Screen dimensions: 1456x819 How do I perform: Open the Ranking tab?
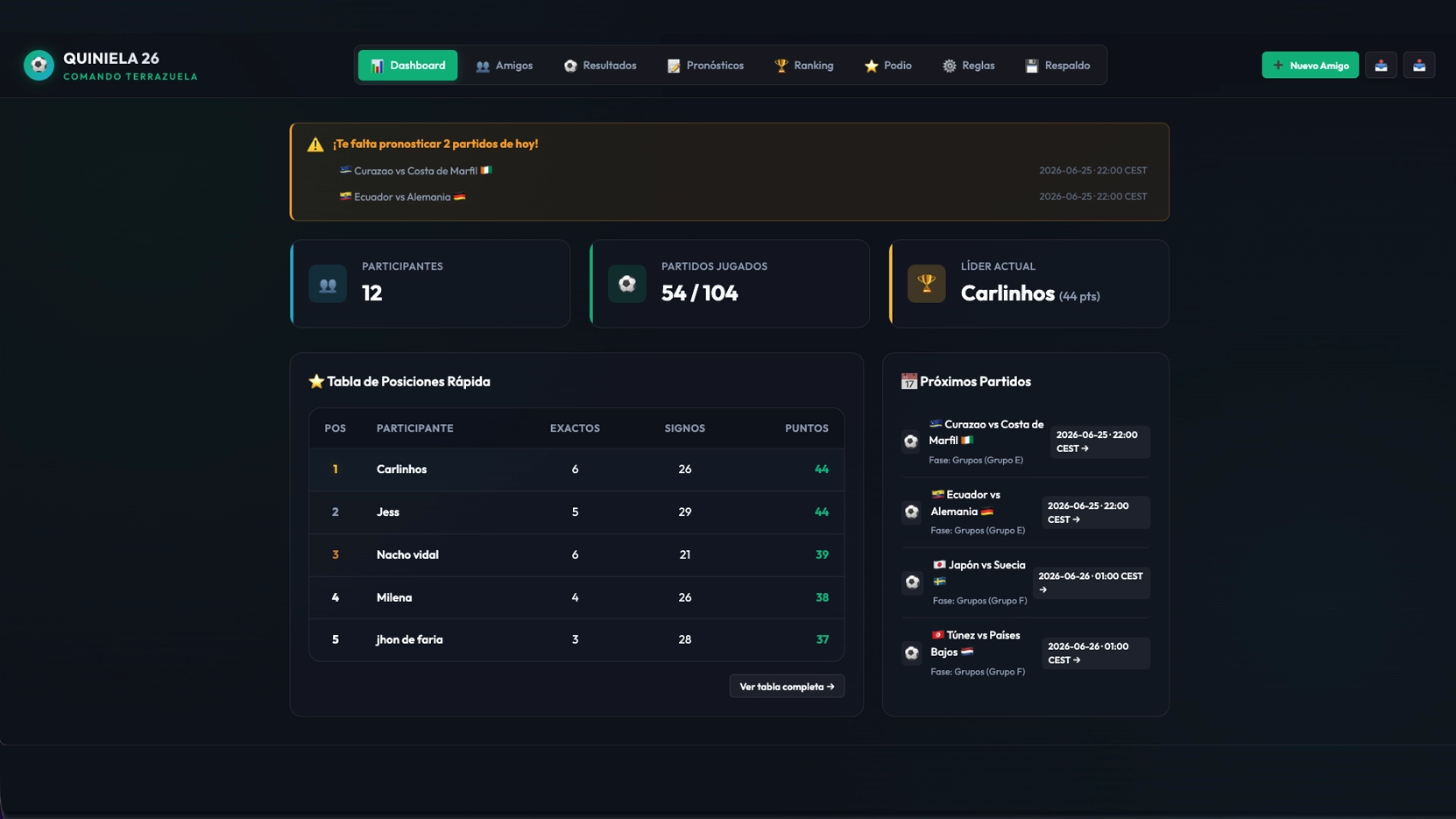[x=804, y=66]
